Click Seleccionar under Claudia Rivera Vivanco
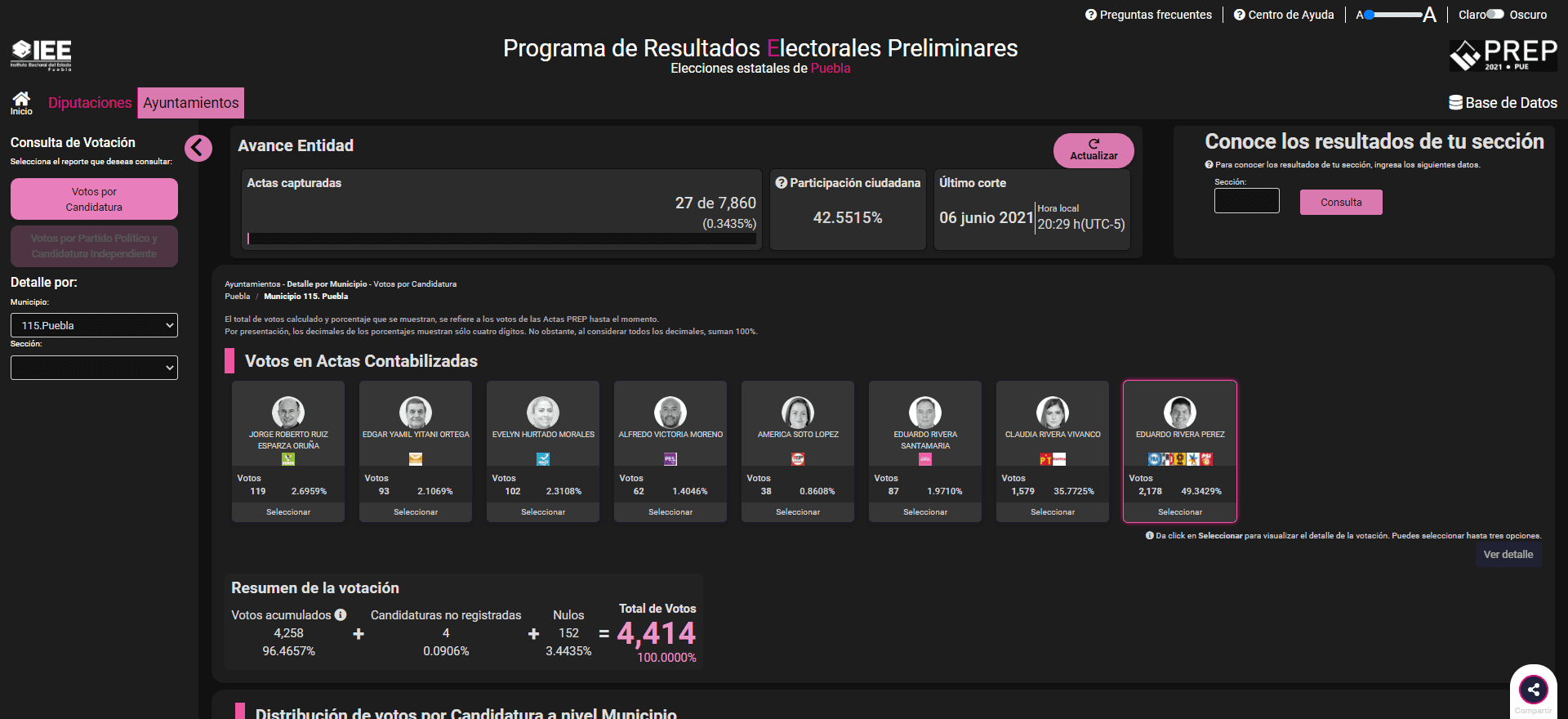 (1052, 512)
